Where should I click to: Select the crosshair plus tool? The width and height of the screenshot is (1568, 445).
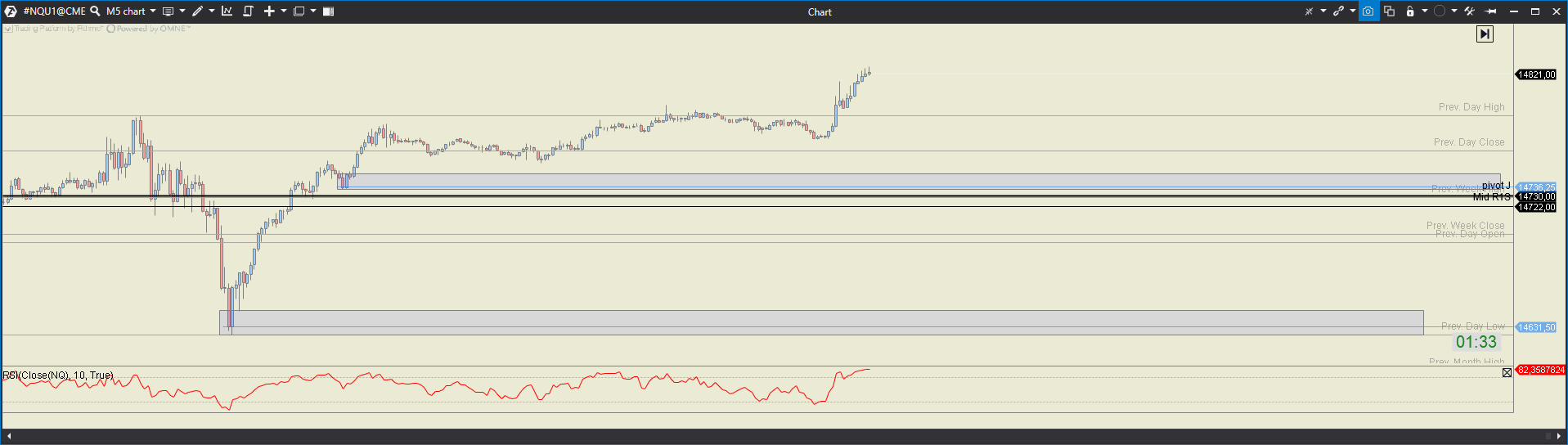(x=269, y=11)
